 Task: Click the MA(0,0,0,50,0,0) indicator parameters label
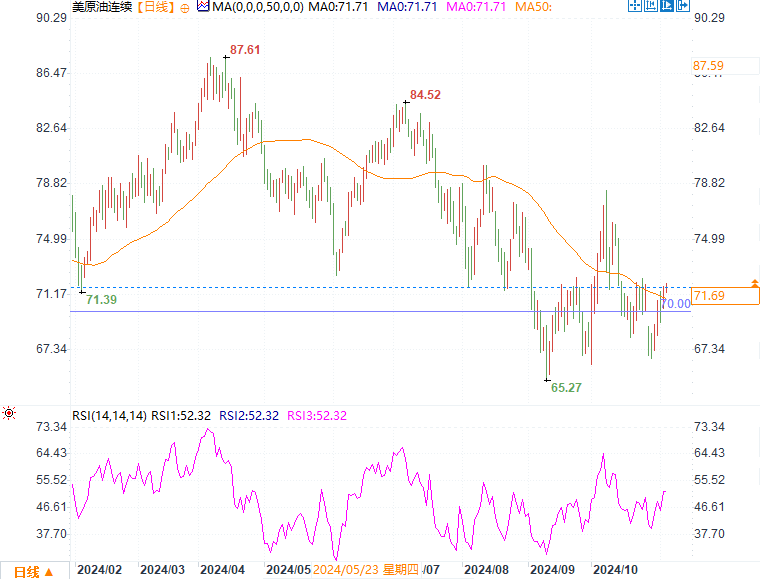tap(258, 7)
